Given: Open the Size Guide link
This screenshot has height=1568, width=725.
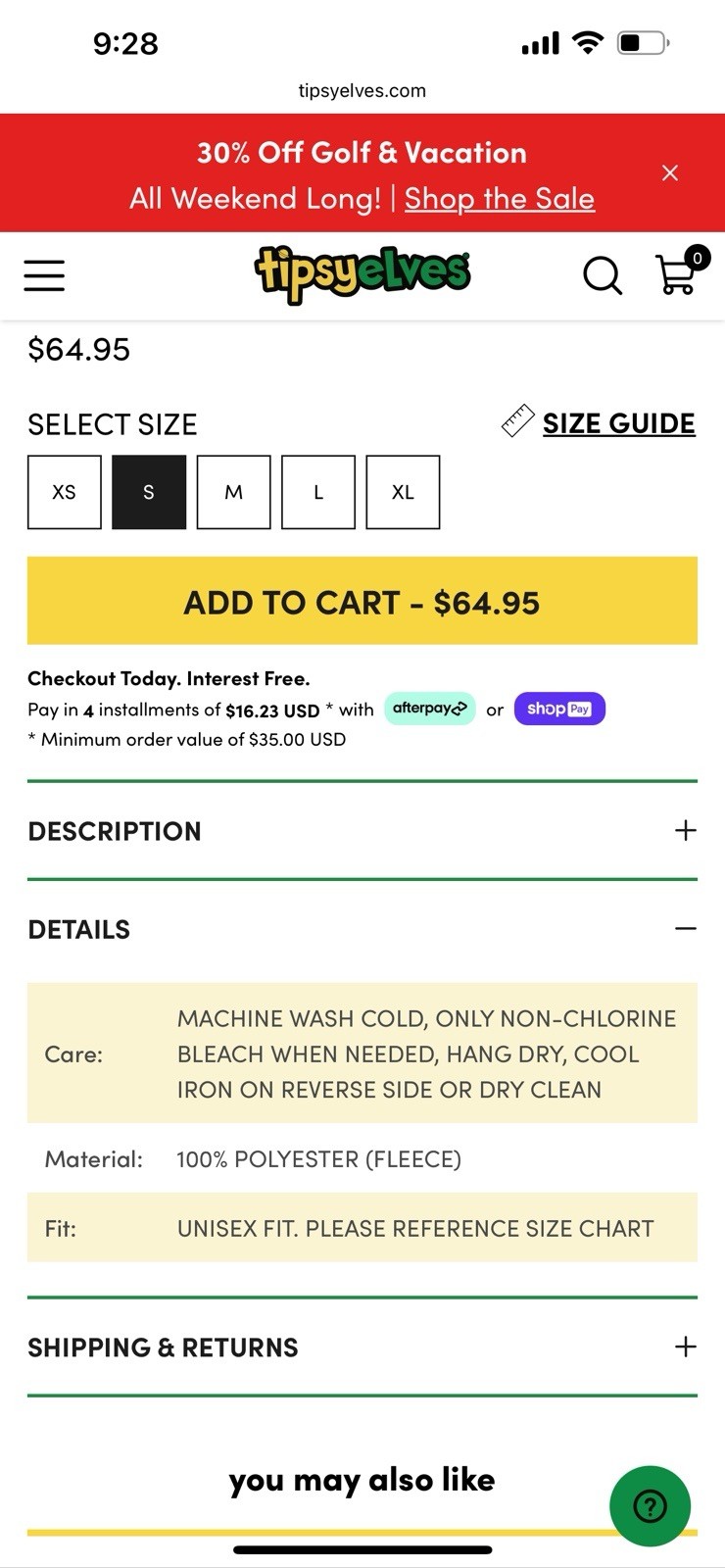Looking at the screenshot, I should tap(618, 423).
